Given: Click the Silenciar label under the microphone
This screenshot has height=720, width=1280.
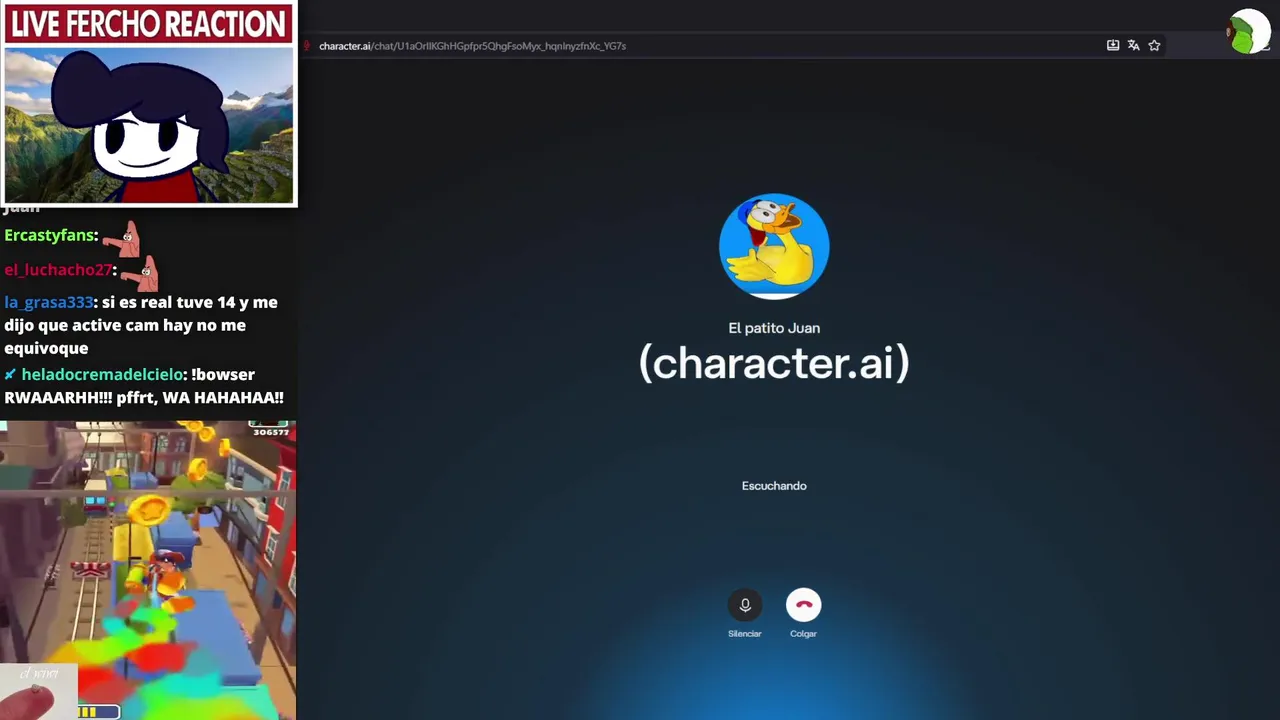Looking at the screenshot, I should pos(744,634).
